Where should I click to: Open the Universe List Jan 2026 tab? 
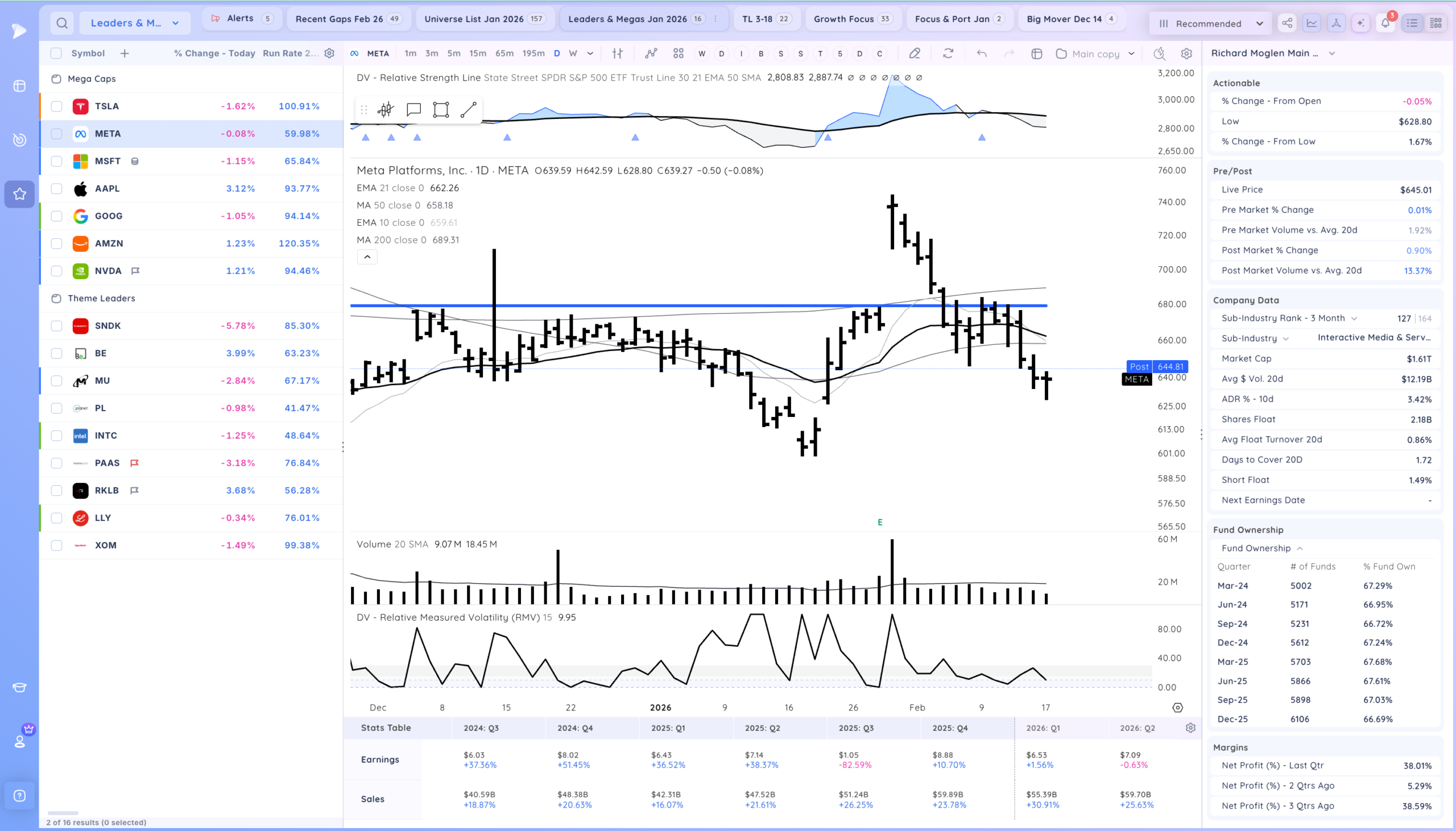point(485,19)
